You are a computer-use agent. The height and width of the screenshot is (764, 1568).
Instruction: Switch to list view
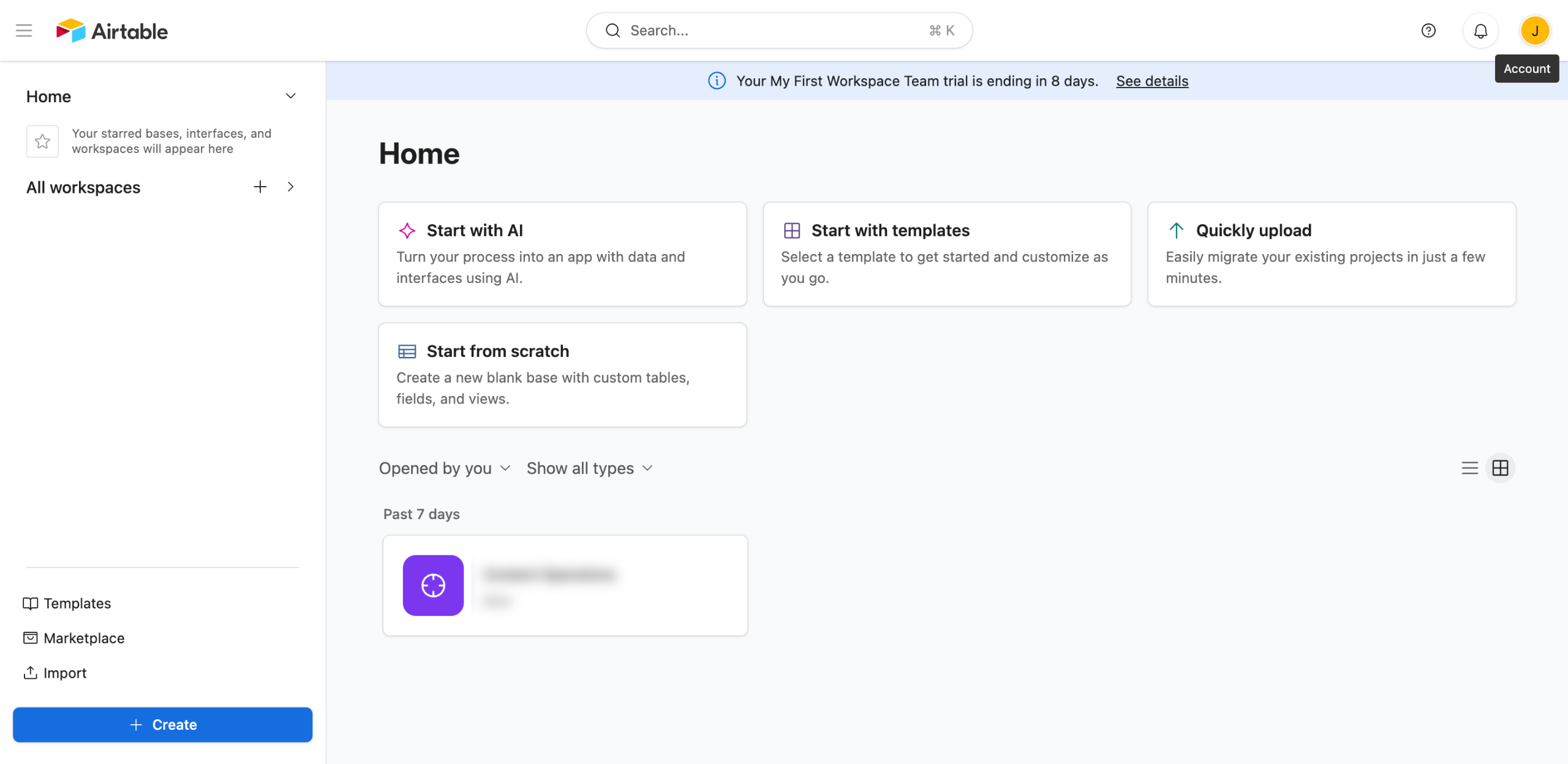click(1469, 468)
